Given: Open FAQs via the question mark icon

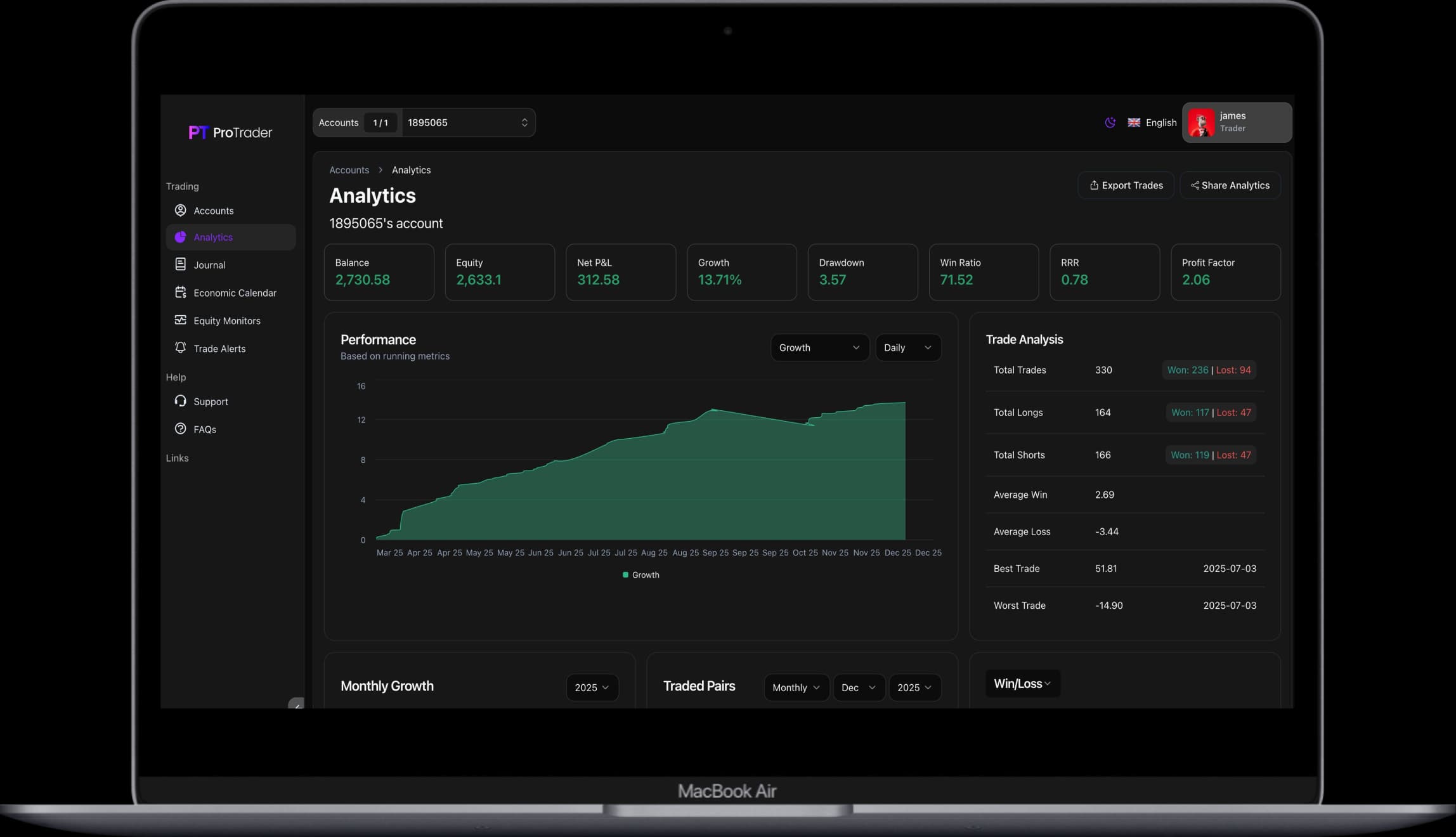Looking at the screenshot, I should click(180, 429).
